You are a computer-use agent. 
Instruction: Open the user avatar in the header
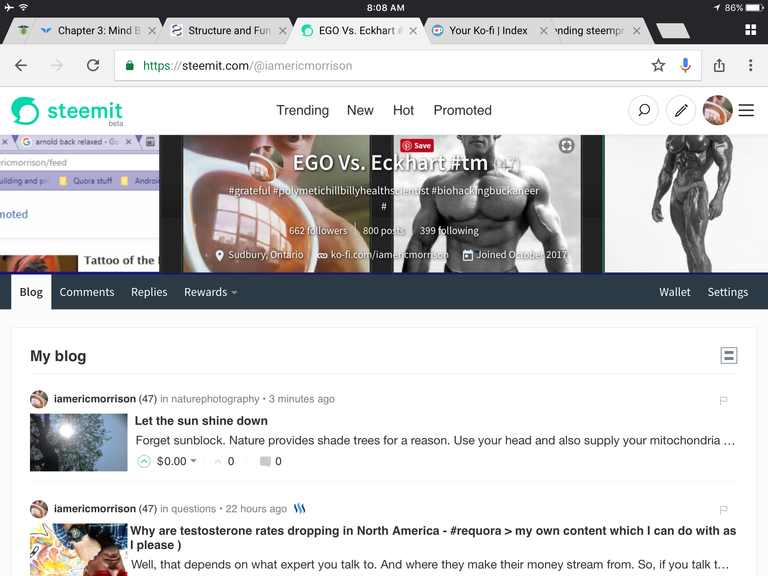[718, 110]
